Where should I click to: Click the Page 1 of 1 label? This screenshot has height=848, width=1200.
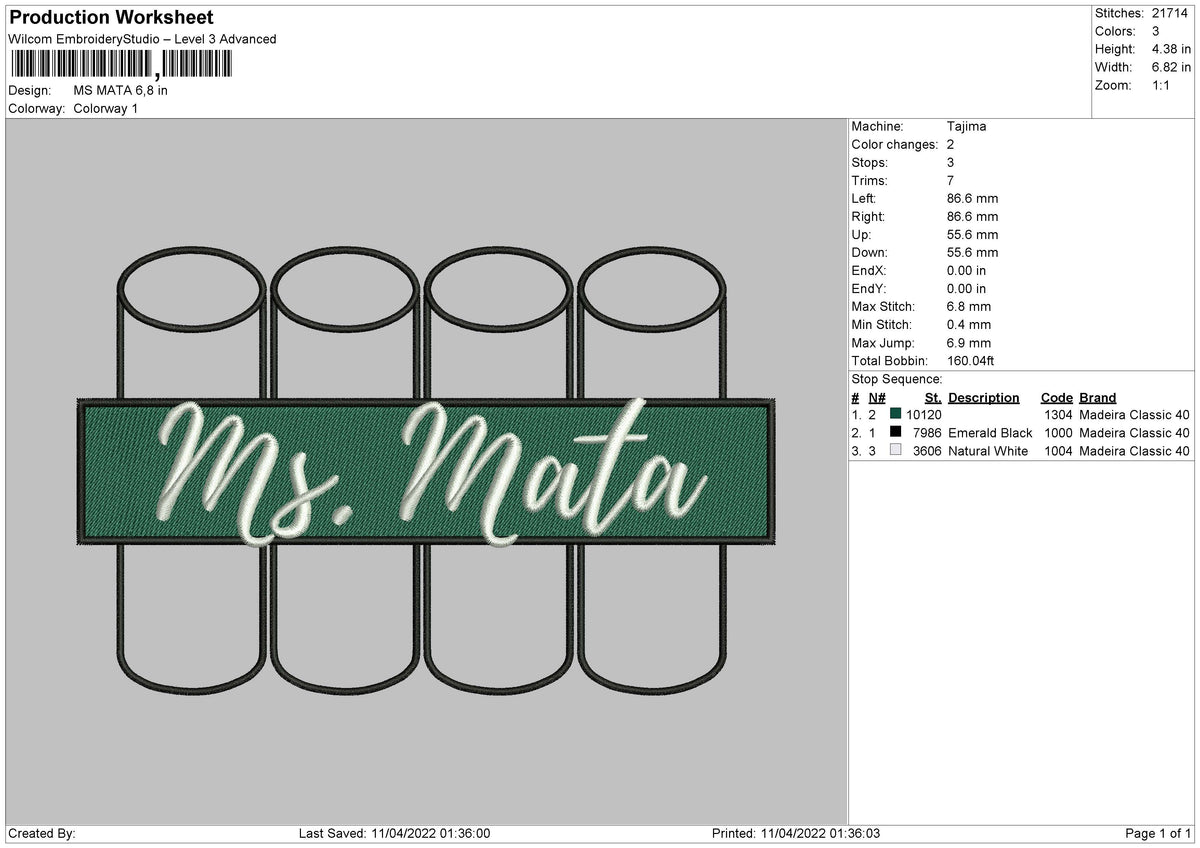[x=1158, y=833]
